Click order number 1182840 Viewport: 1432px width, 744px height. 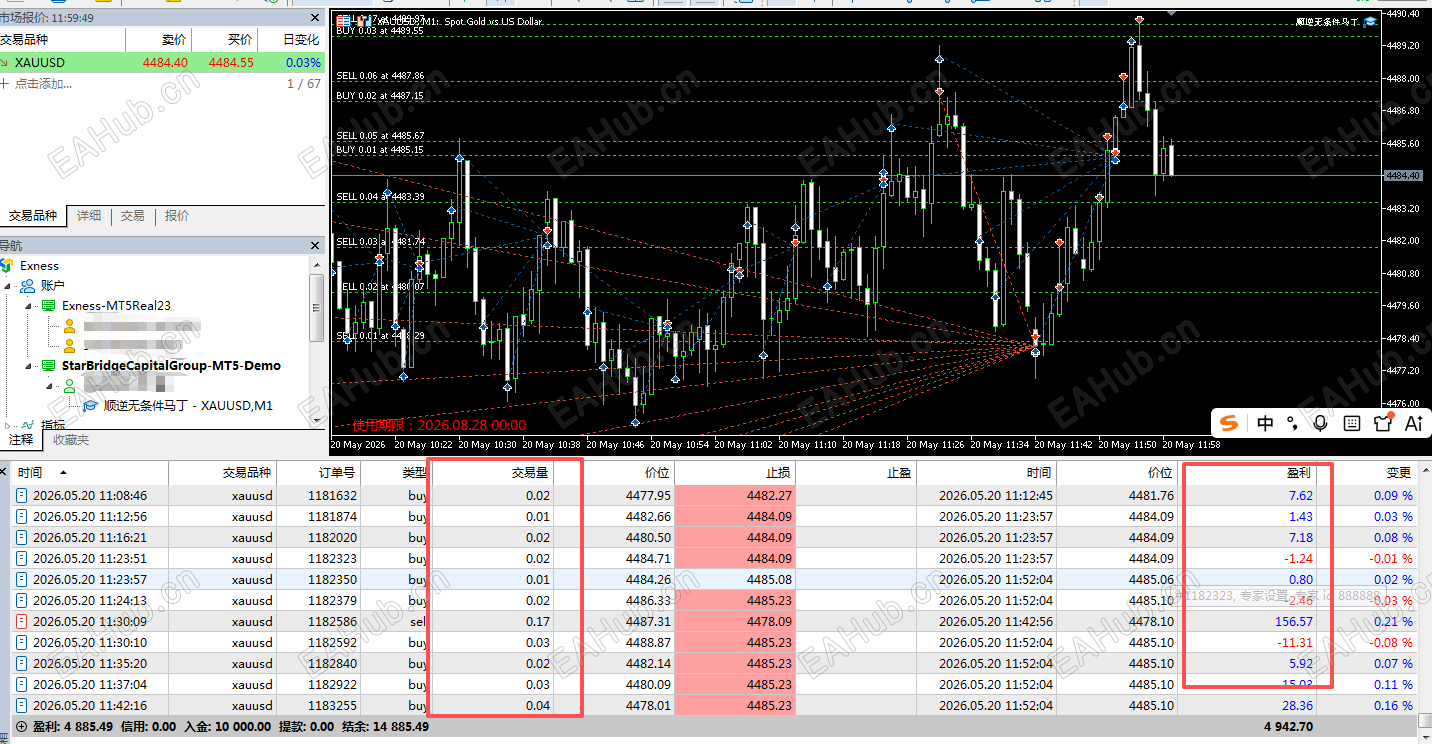click(332, 663)
